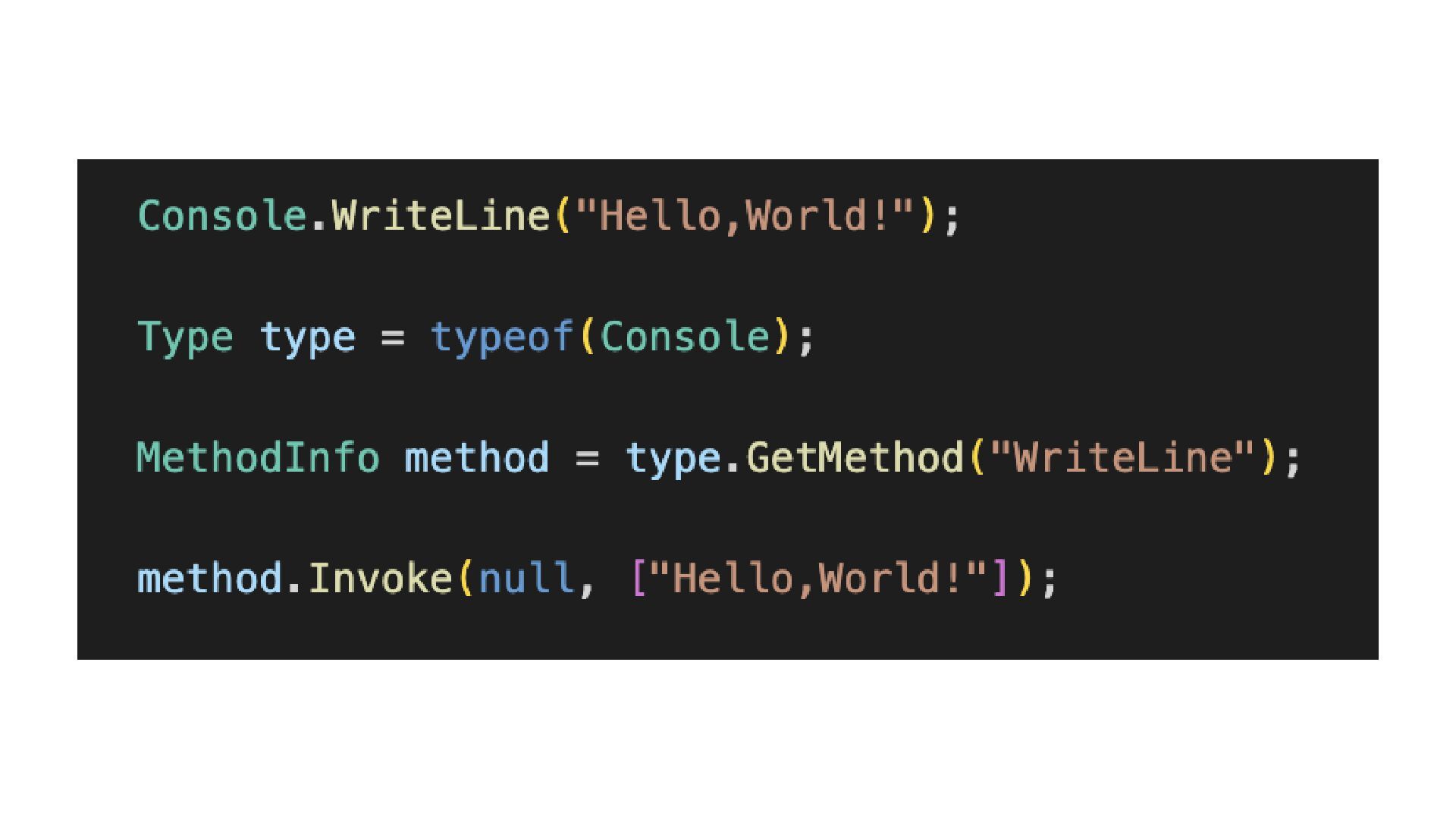The width and height of the screenshot is (1456, 819).
Task: Click the Type class keyword on line two
Action: click(185, 337)
